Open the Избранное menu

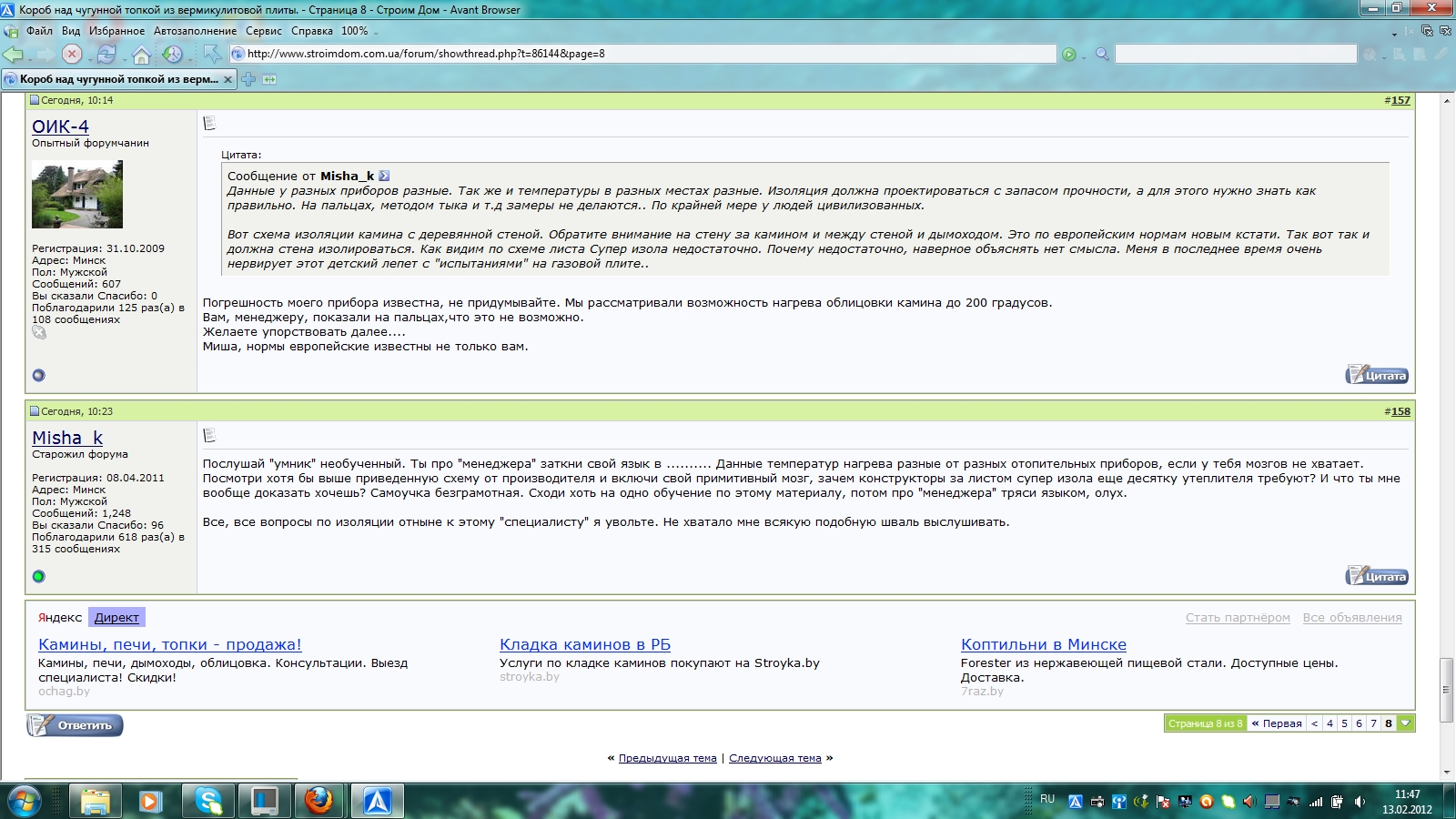[116, 31]
